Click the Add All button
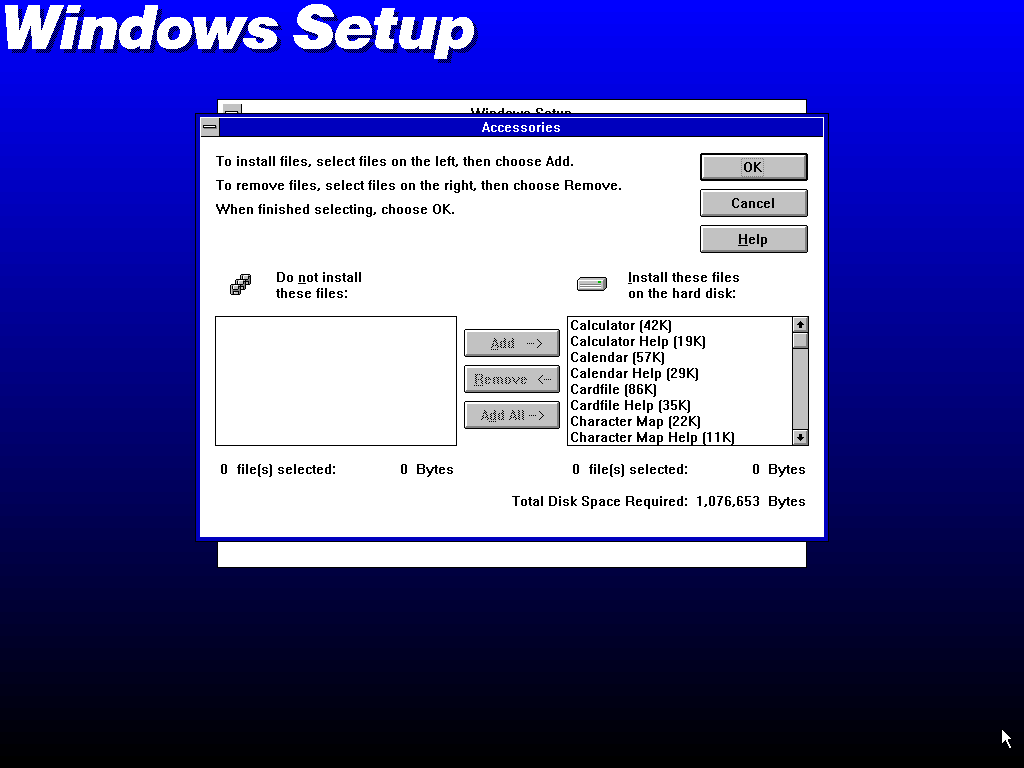The image size is (1024, 768). point(511,415)
